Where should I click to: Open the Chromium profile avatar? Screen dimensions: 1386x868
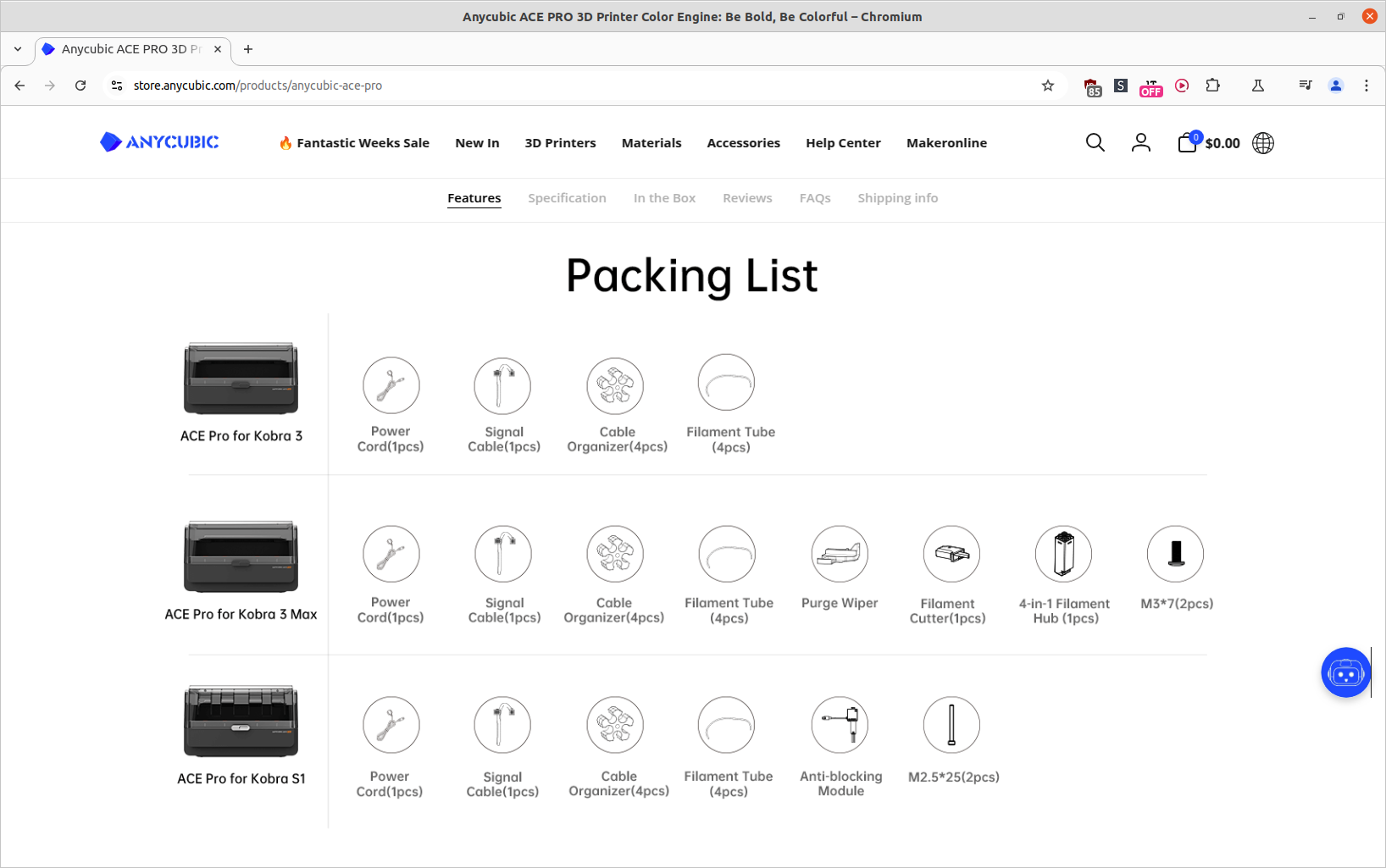[1336, 86]
